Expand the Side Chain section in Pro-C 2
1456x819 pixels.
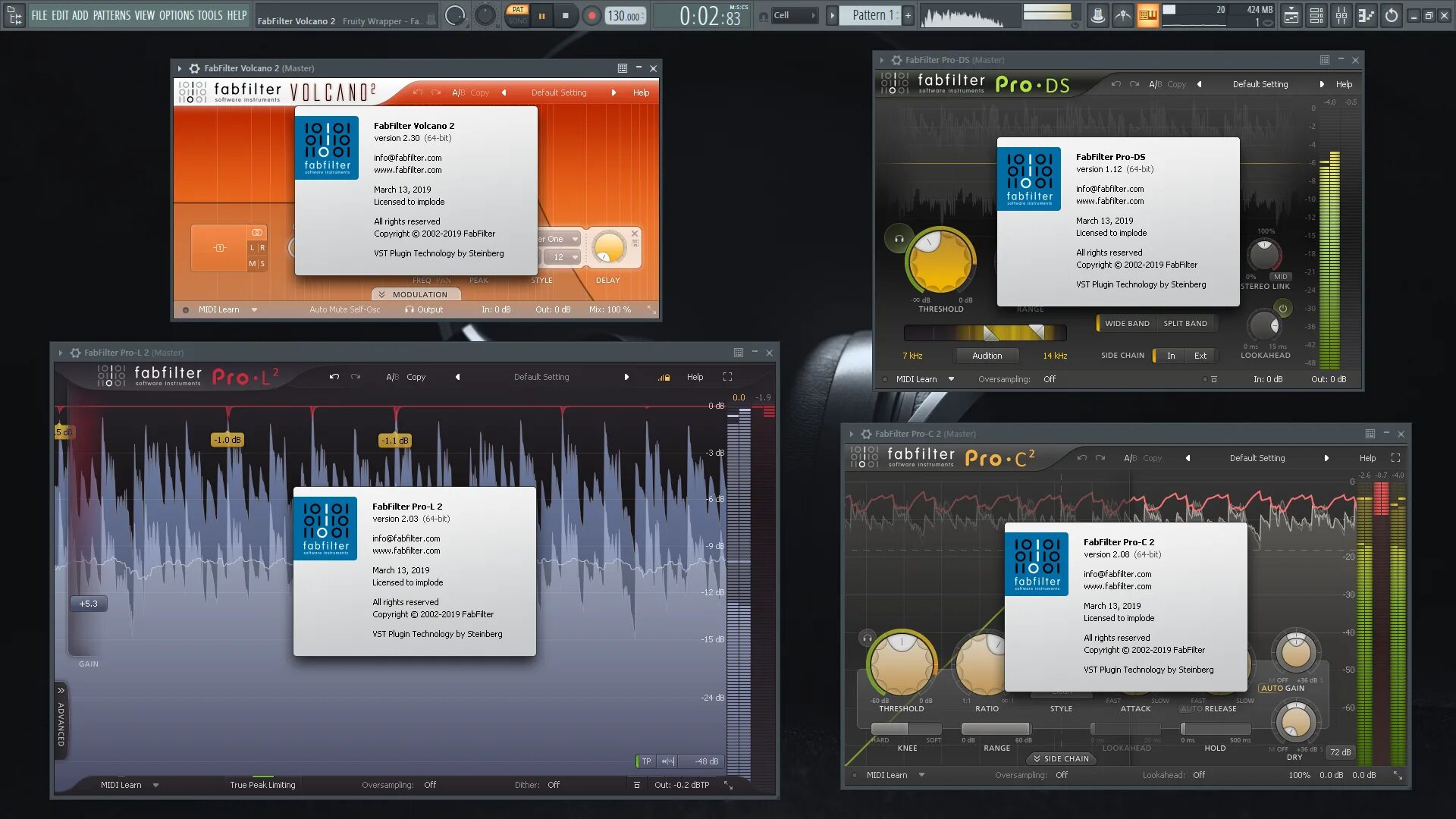coord(1060,758)
